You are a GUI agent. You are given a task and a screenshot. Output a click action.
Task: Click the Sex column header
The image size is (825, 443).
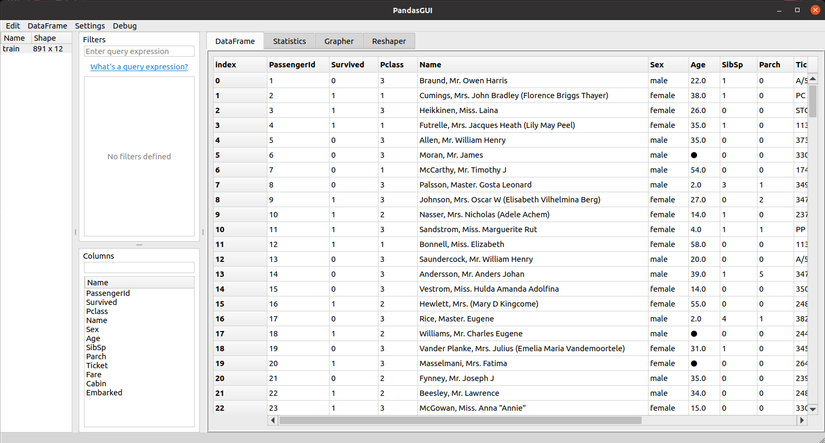(668, 65)
